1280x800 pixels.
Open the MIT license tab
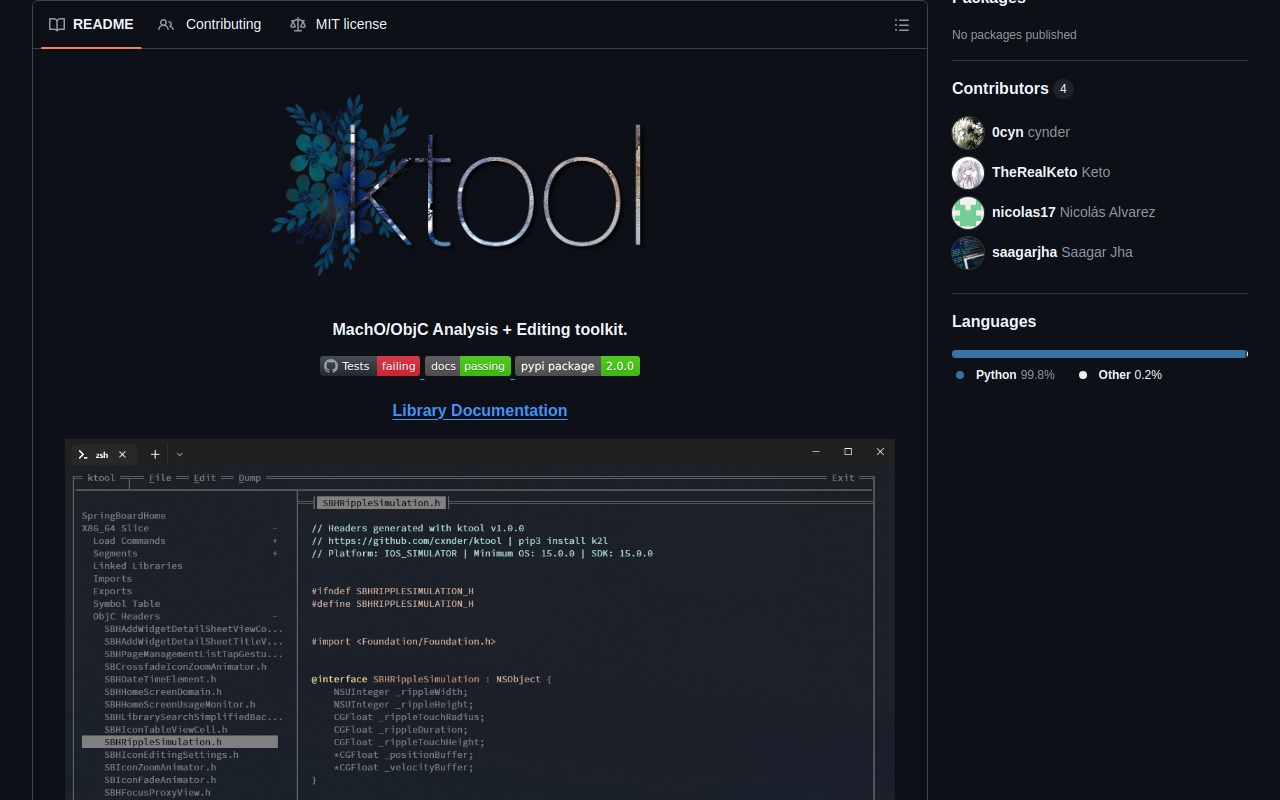coord(338,24)
